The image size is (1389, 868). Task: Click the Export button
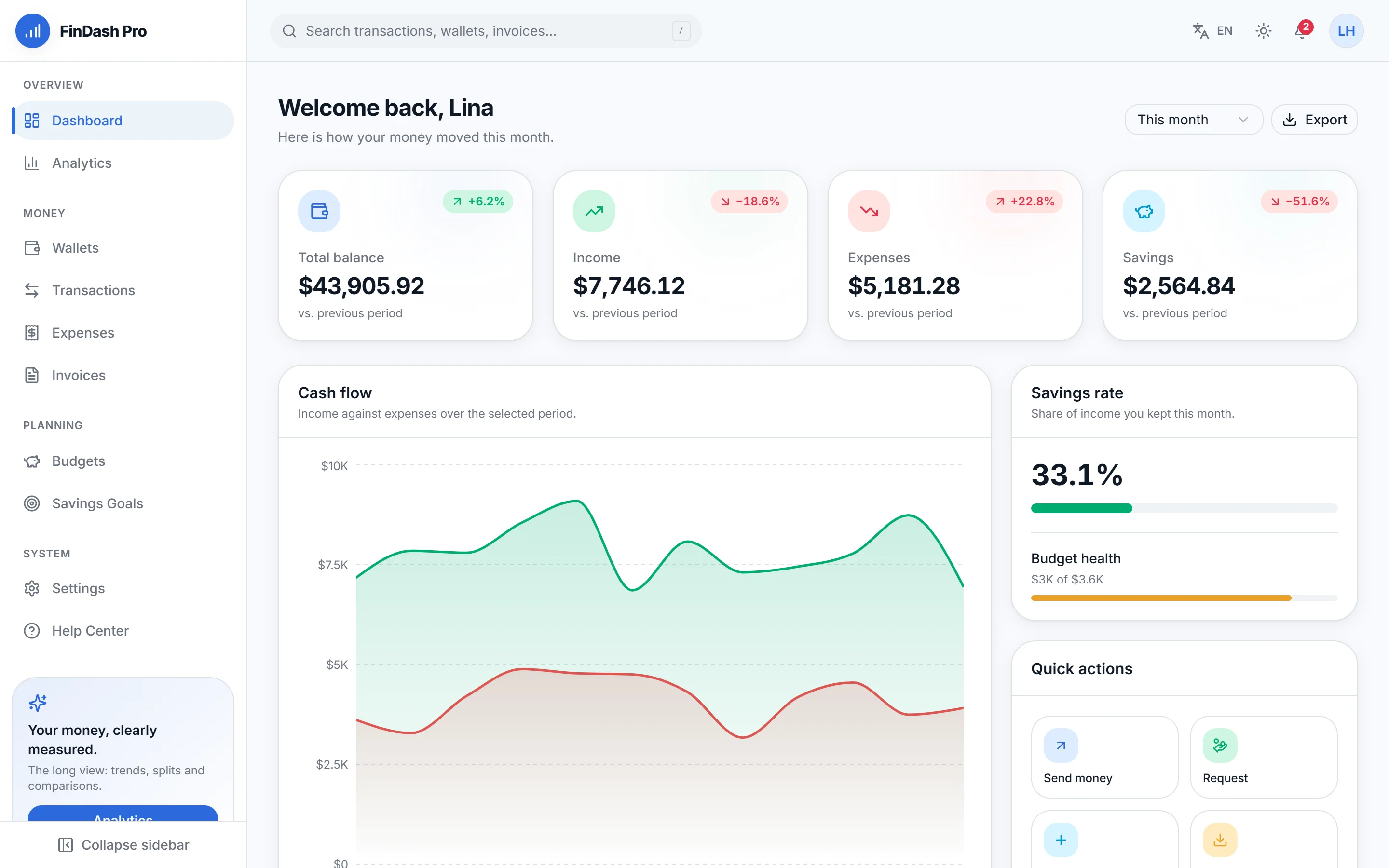click(x=1314, y=120)
